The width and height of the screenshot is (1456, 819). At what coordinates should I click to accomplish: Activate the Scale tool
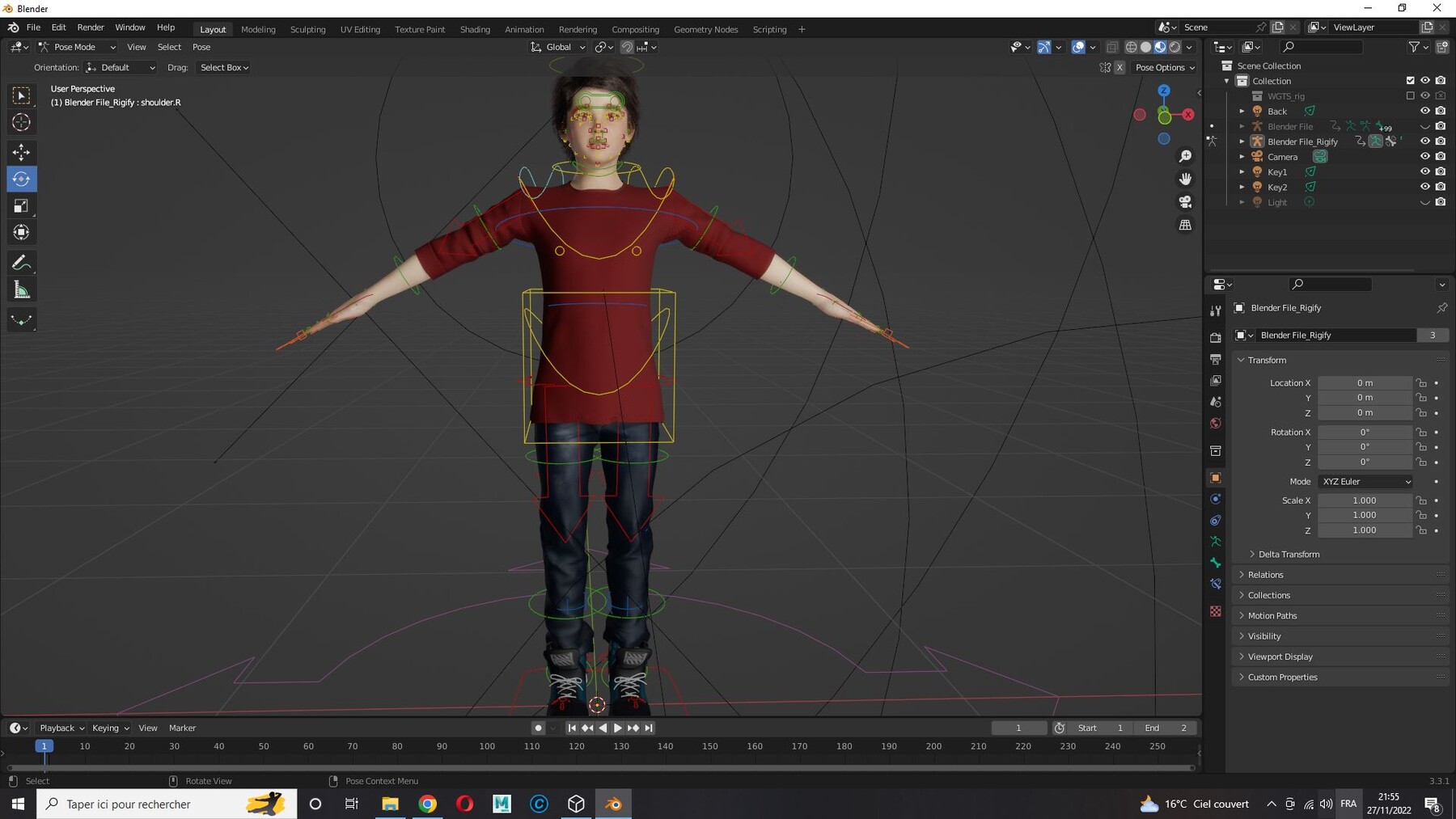click(21, 205)
